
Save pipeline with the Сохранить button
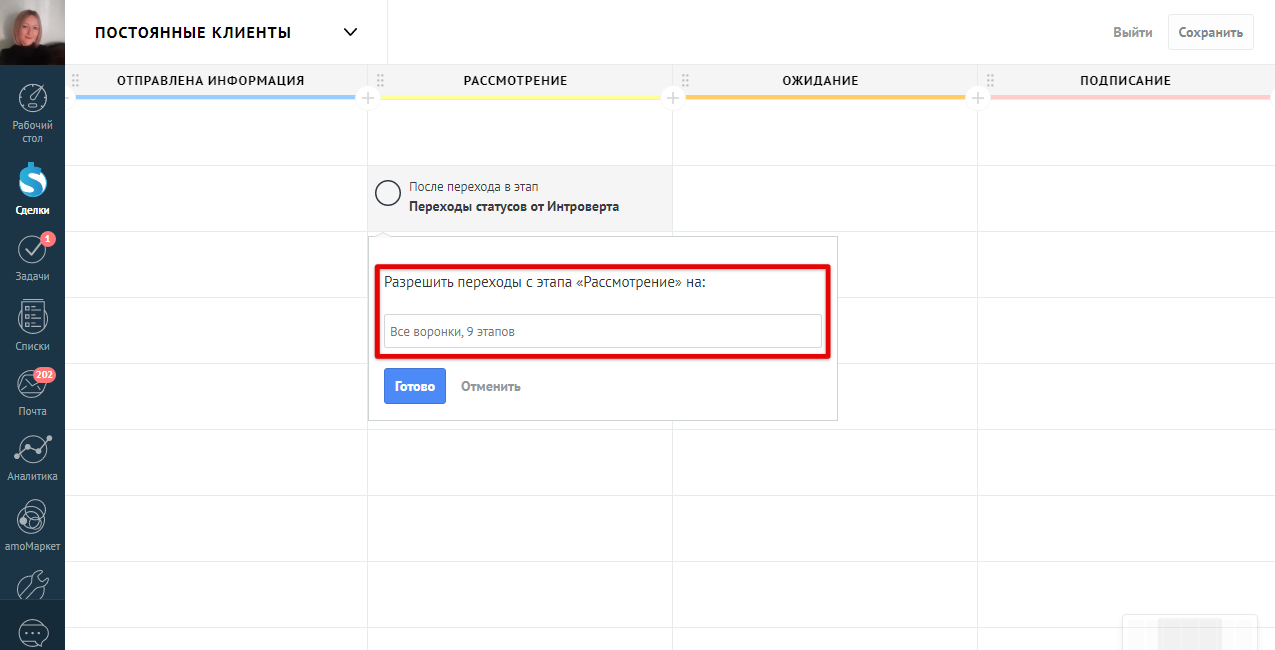[x=1211, y=32]
